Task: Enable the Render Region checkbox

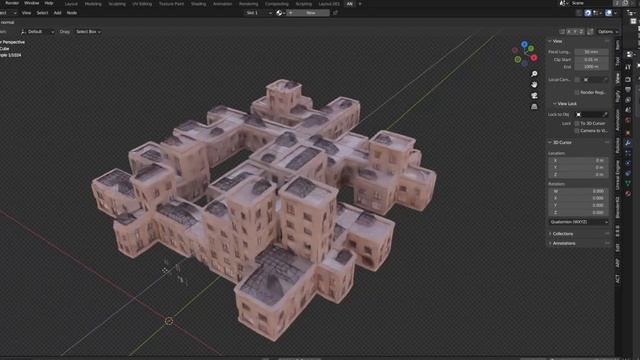Action: [x=577, y=93]
